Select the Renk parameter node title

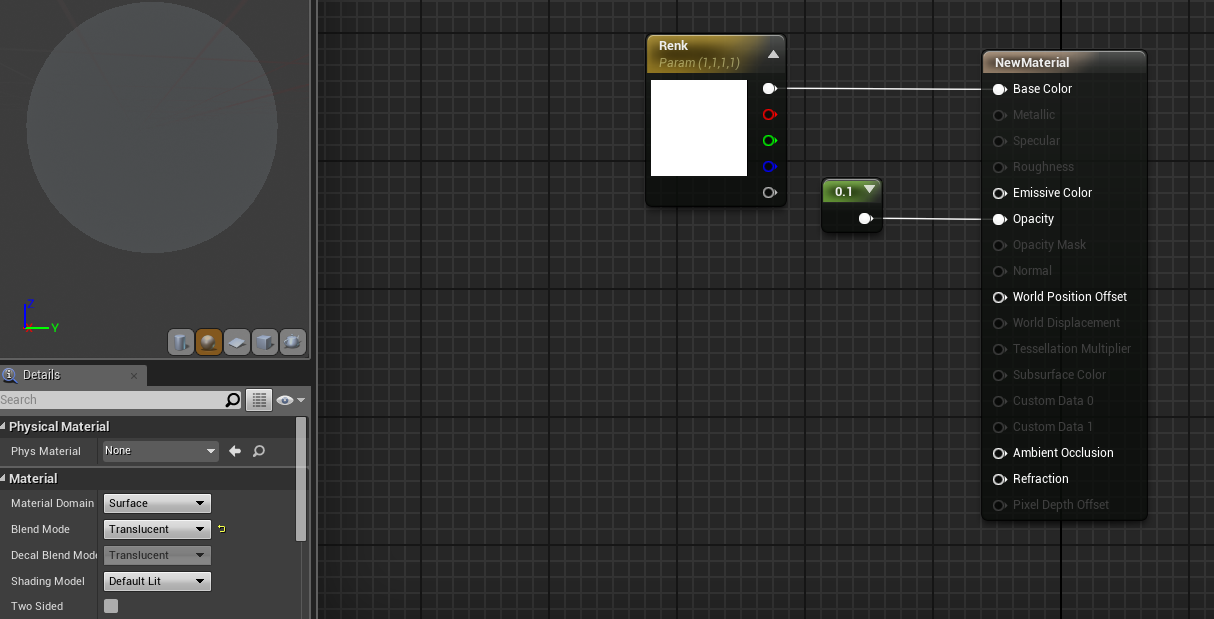click(674, 46)
